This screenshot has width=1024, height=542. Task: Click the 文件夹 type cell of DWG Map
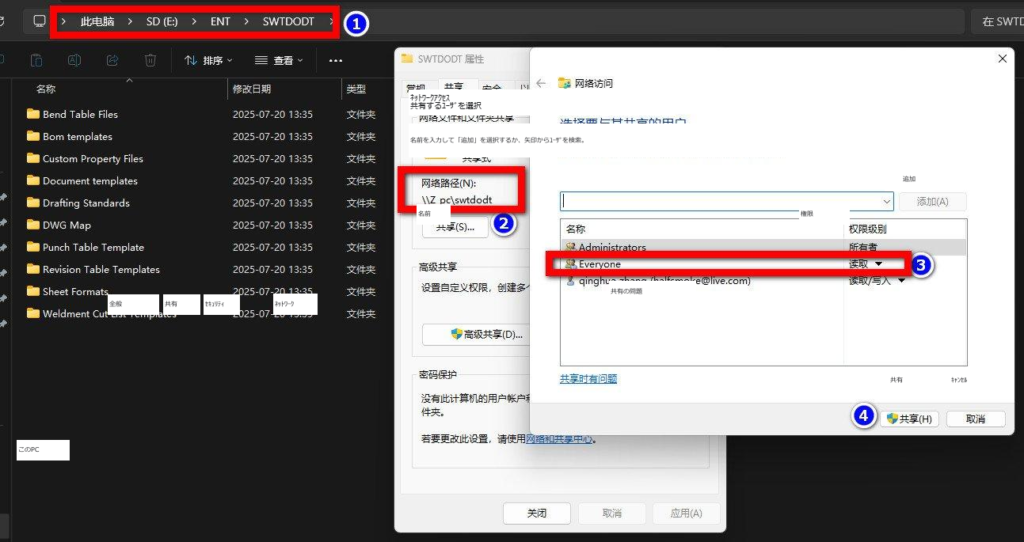(360, 225)
